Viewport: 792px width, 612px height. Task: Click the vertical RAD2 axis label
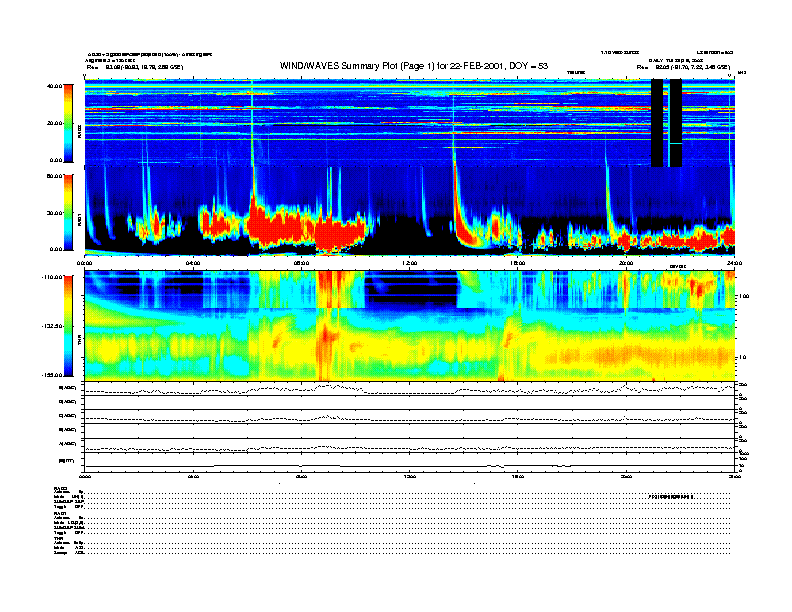click(x=79, y=132)
